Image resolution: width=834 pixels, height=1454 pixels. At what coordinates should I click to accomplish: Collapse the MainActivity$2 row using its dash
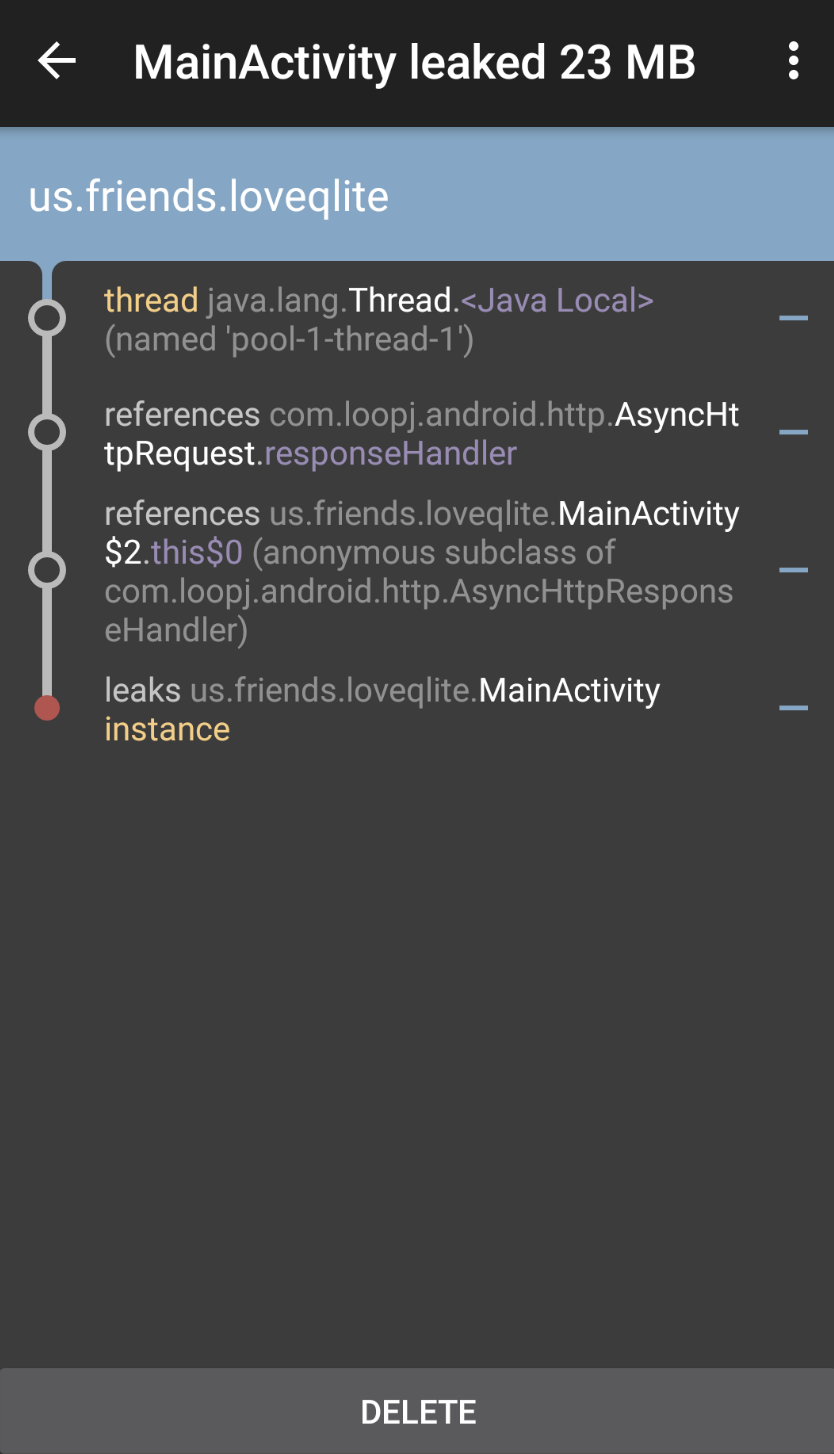click(x=793, y=570)
